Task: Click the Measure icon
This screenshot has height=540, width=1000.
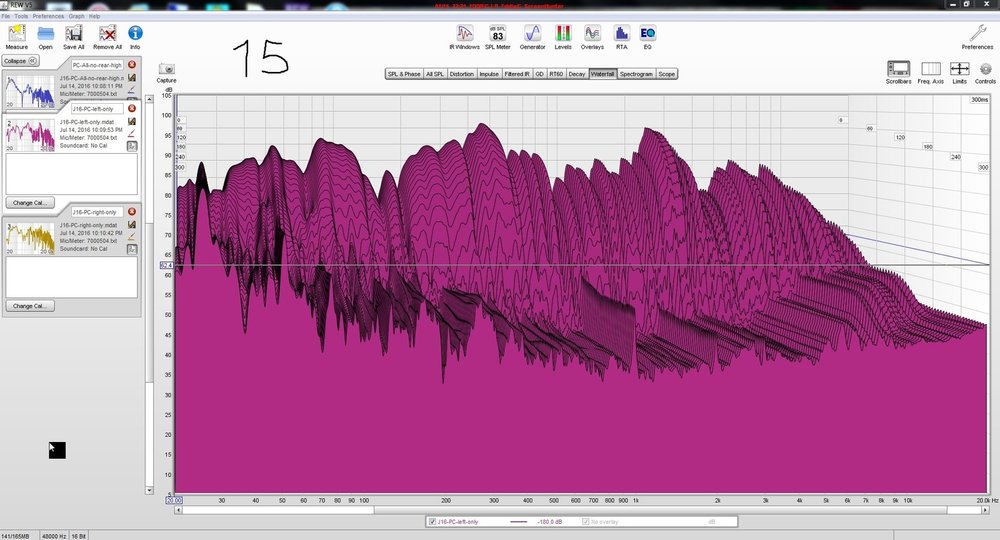Action: pyautogui.click(x=17, y=37)
